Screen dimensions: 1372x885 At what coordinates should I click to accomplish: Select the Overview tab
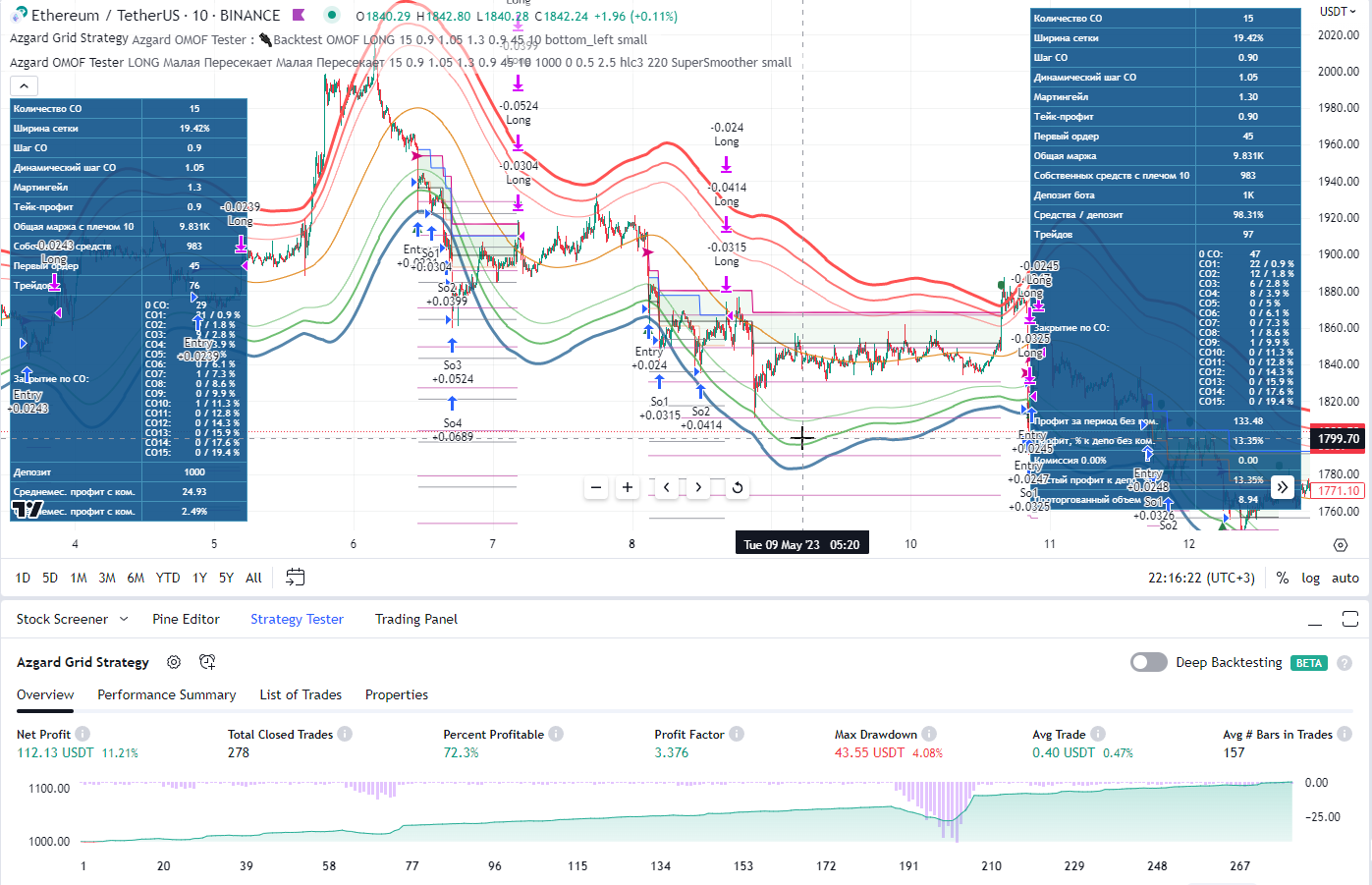45,694
